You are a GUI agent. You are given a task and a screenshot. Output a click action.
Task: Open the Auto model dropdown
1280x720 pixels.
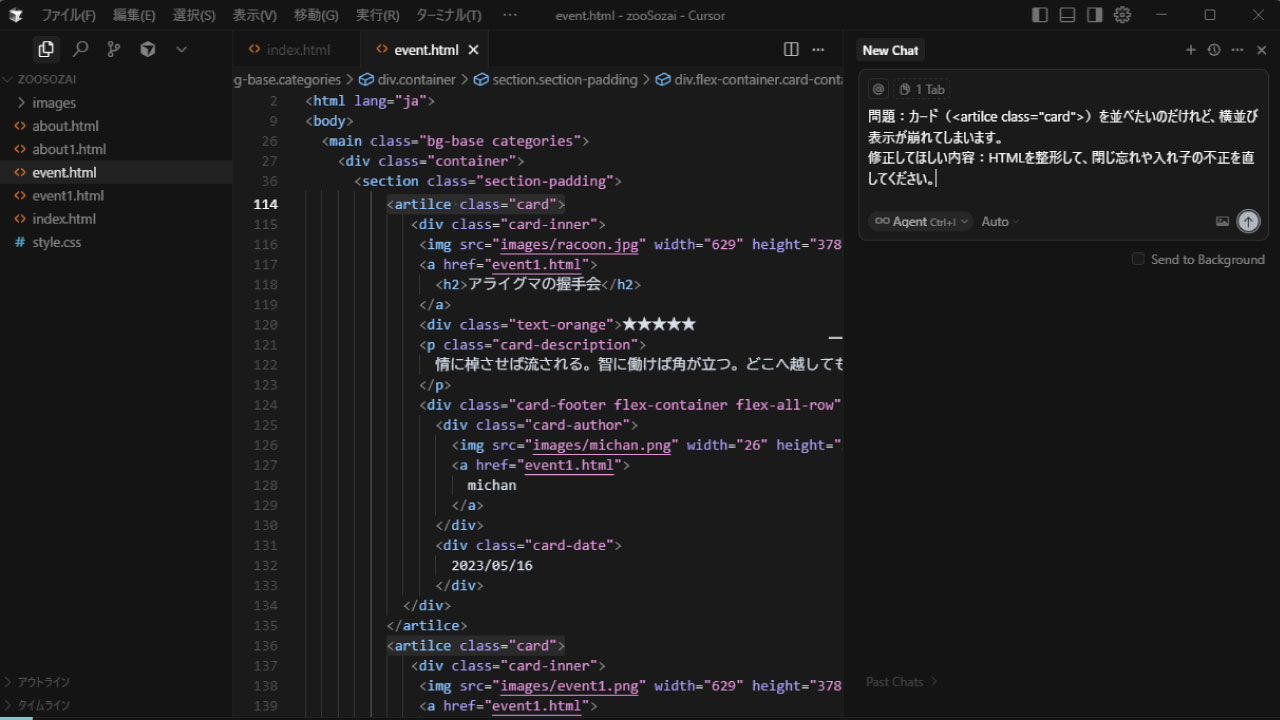(x=1000, y=221)
